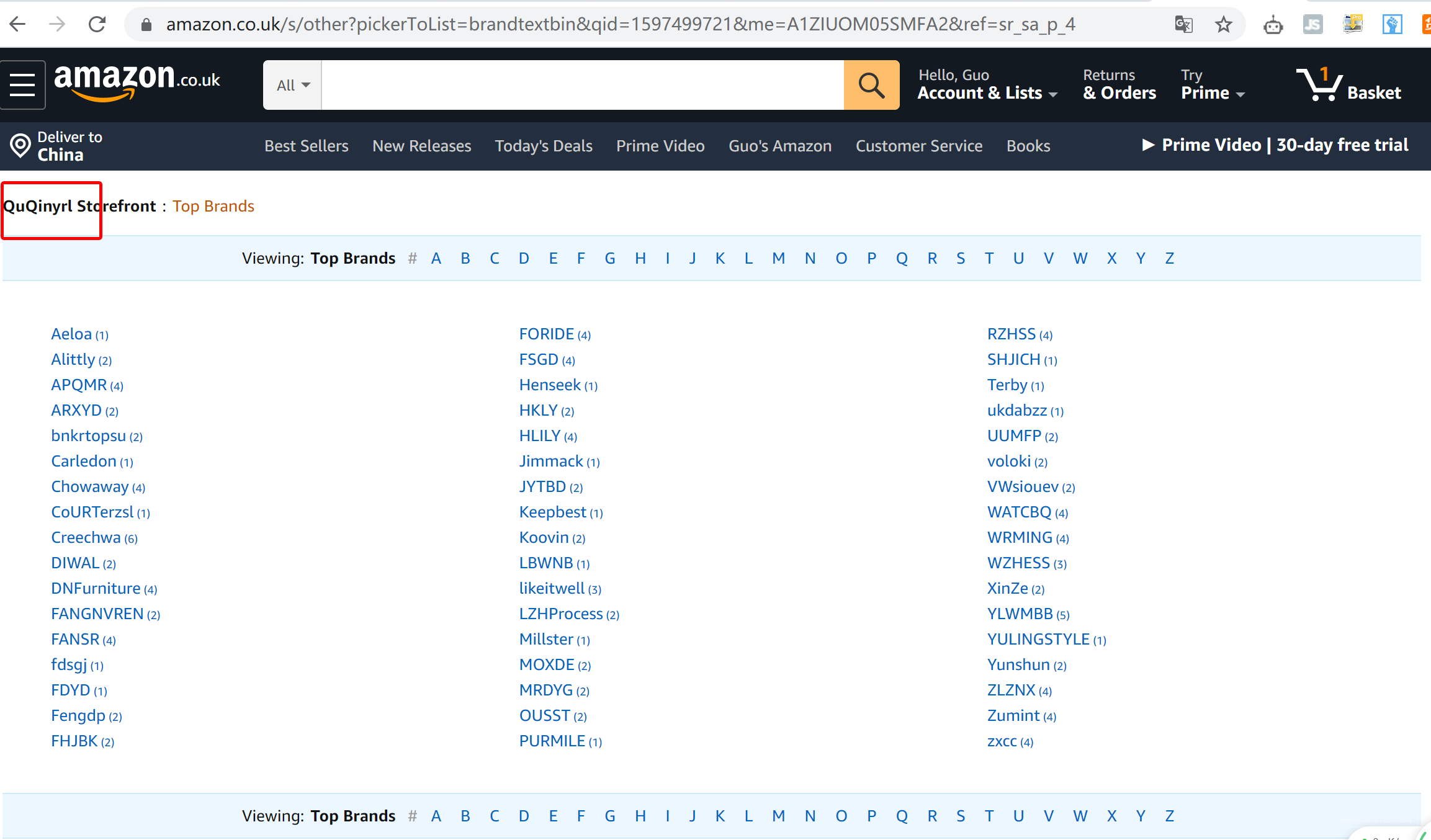The width and height of the screenshot is (1431, 840).
Task: Click the Google Translate icon in address bar
Action: 1183,25
